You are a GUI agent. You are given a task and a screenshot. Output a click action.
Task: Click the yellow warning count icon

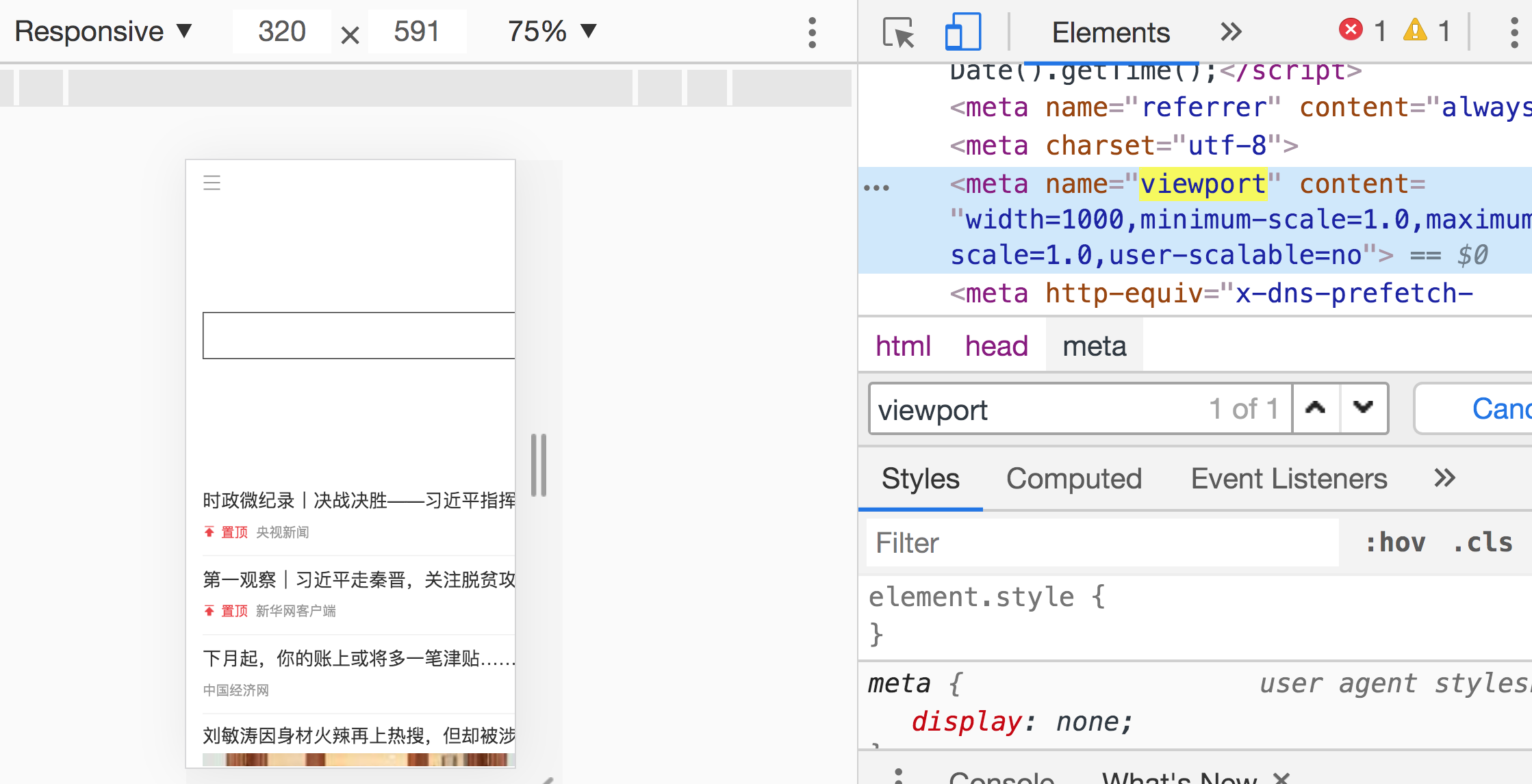[x=1415, y=30]
